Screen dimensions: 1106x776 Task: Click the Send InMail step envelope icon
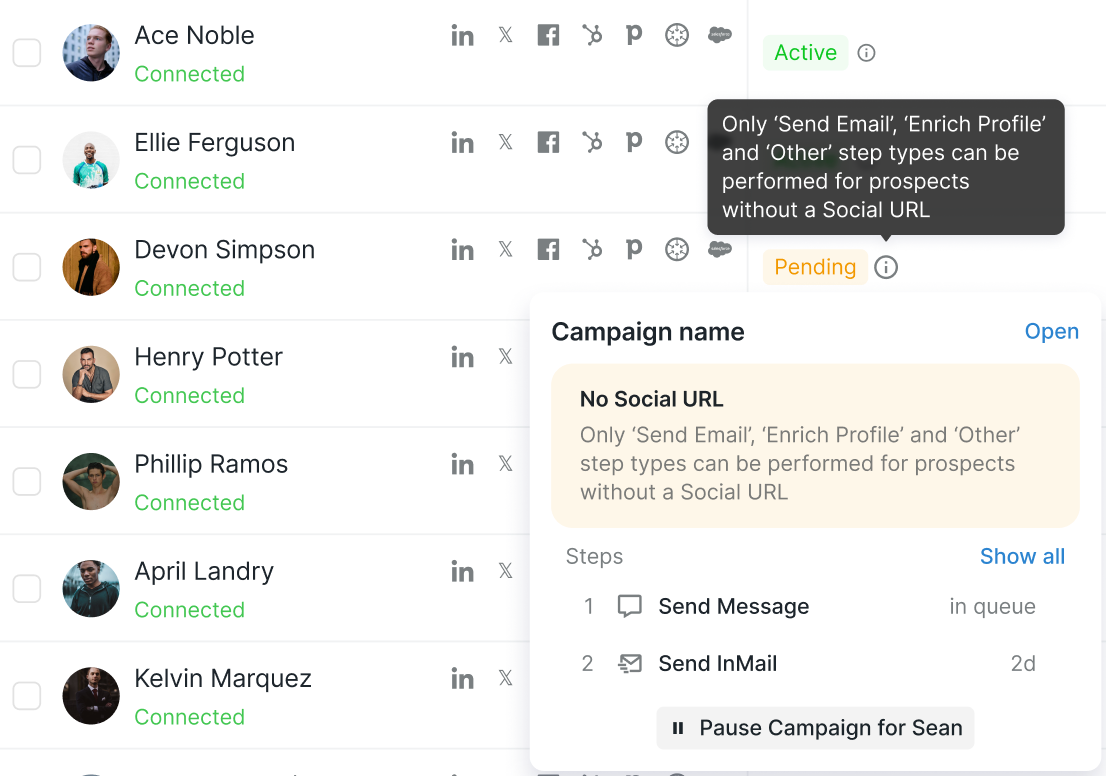629,664
